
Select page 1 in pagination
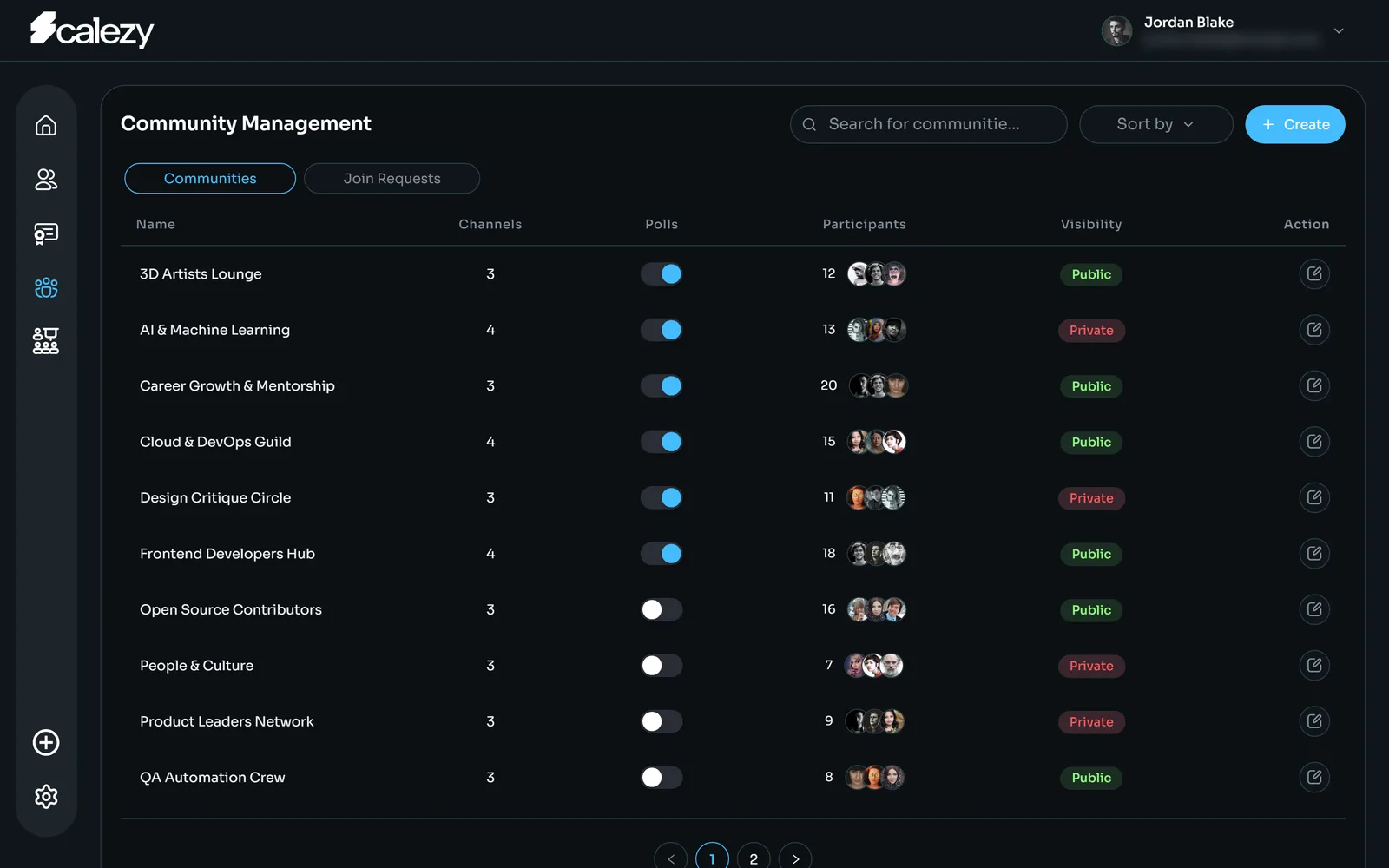712,858
